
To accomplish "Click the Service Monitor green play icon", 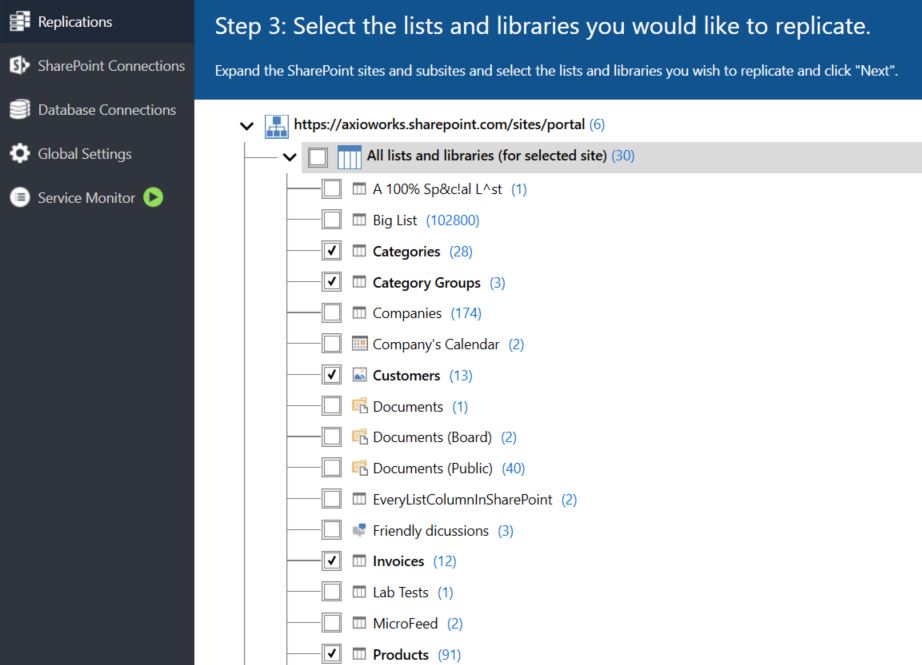I will click(x=153, y=198).
